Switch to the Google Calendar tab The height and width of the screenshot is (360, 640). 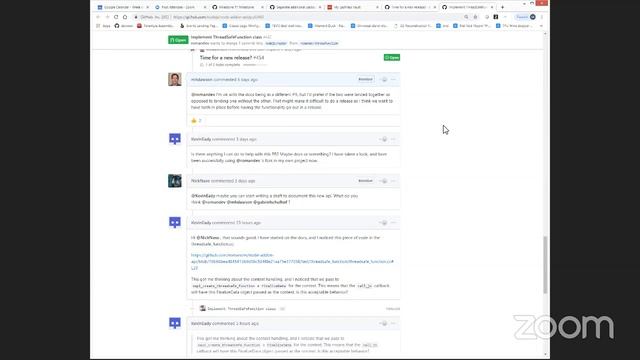(x=122, y=7)
